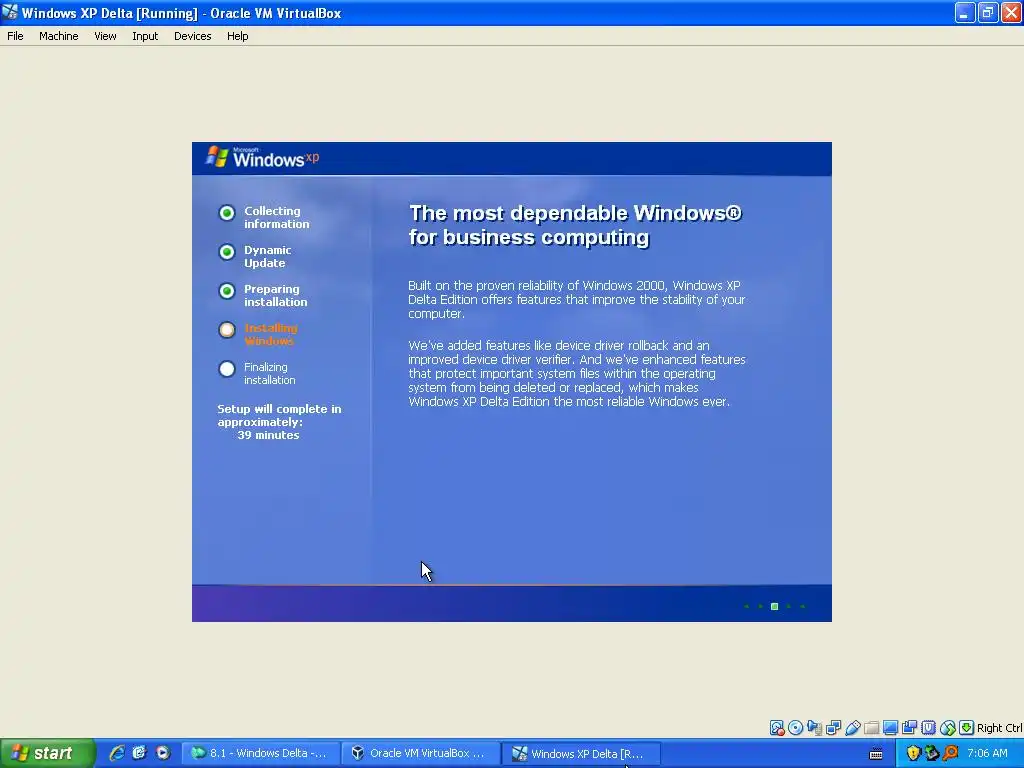Click the Windows Start button
The image size is (1024, 768).
[47, 753]
